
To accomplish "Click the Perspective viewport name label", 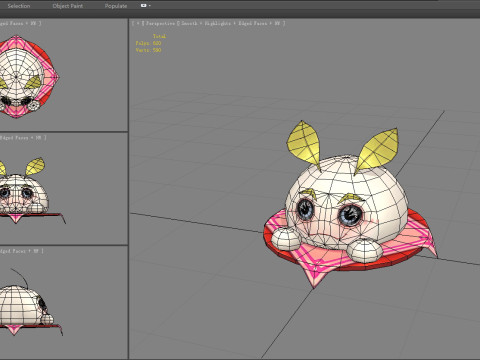I will pyautogui.click(x=160, y=23).
